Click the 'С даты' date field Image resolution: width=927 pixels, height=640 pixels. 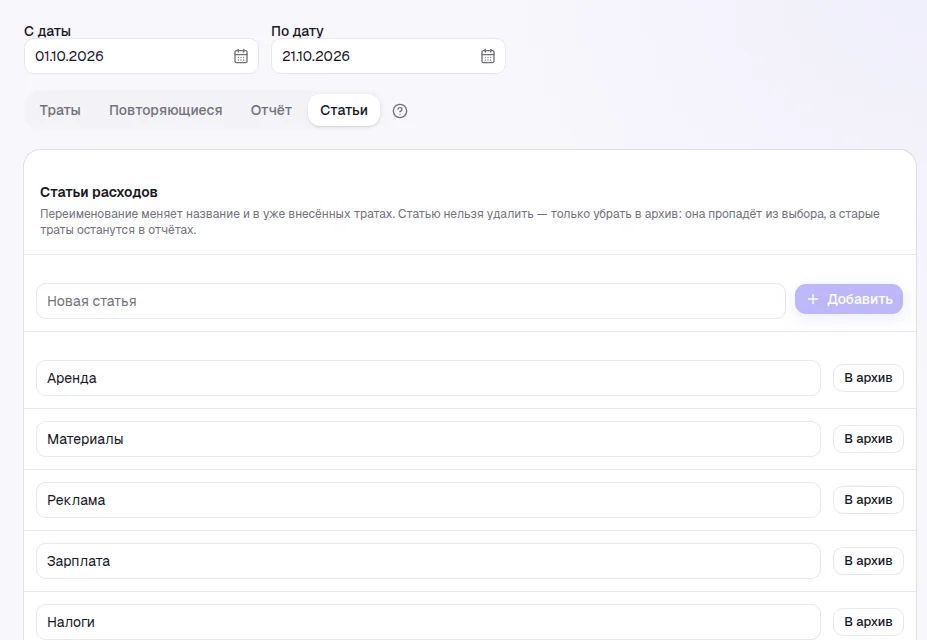point(141,56)
